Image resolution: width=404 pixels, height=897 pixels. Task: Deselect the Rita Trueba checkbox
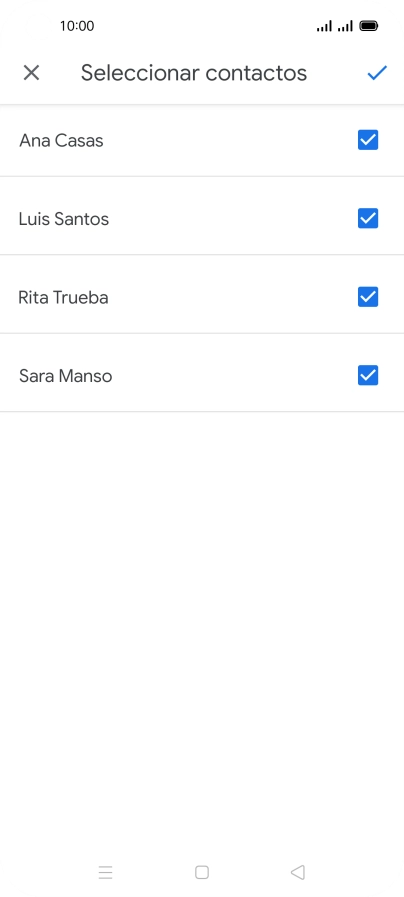click(x=368, y=297)
